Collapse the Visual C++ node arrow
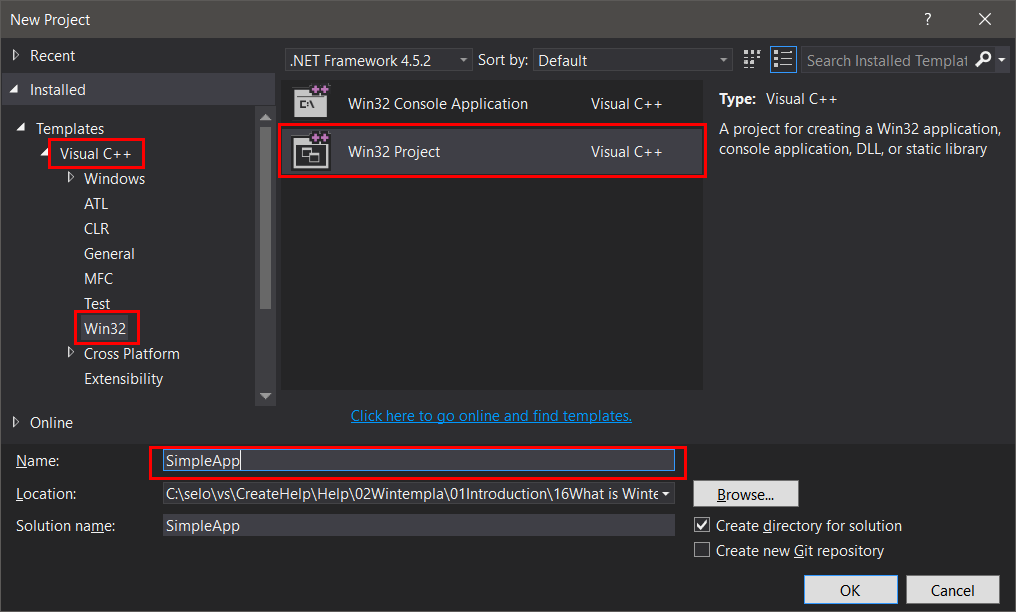The height and width of the screenshot is (612, 1016). click(45, 153)
